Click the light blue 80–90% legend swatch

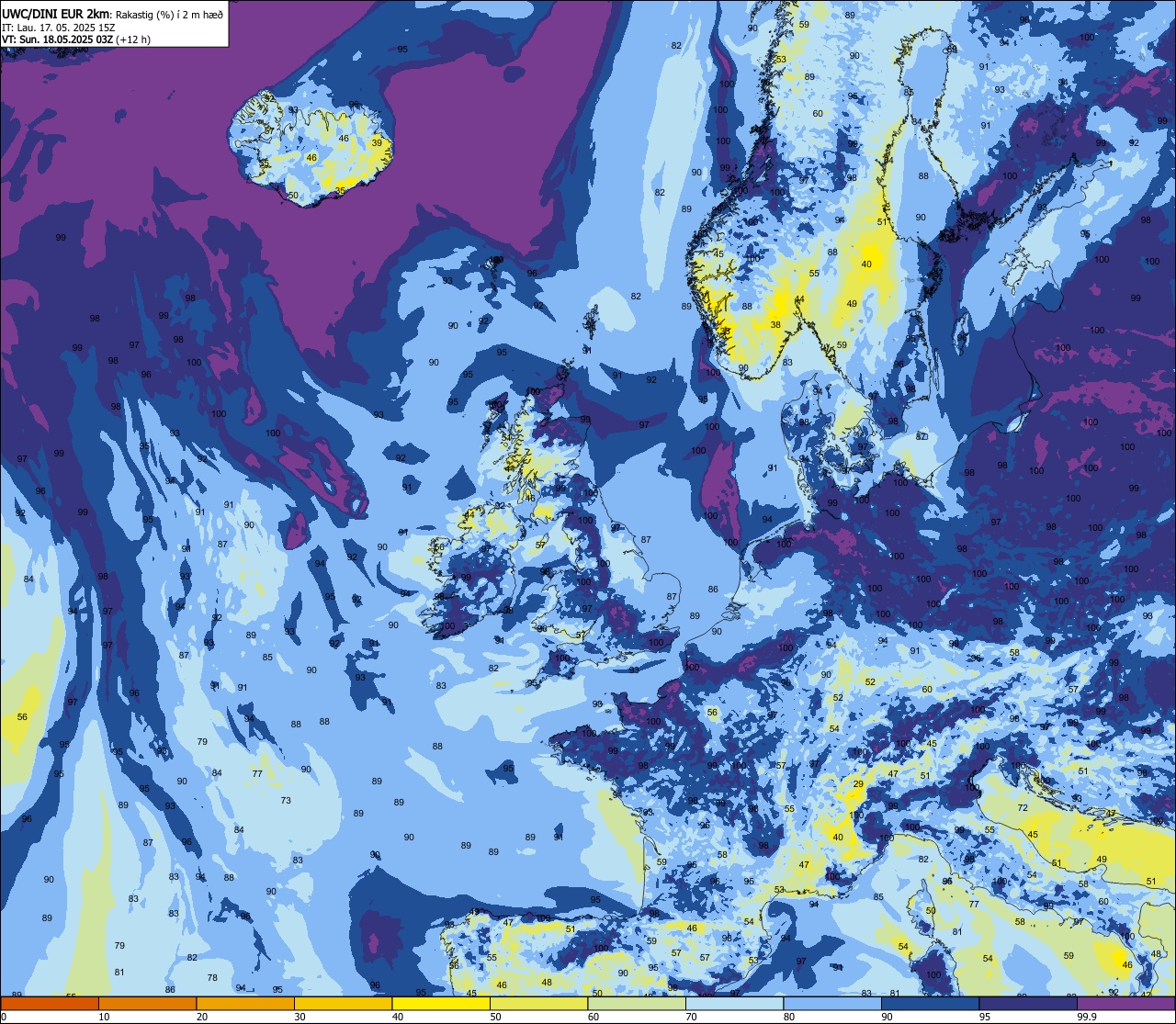click(x=832, y=1003)
